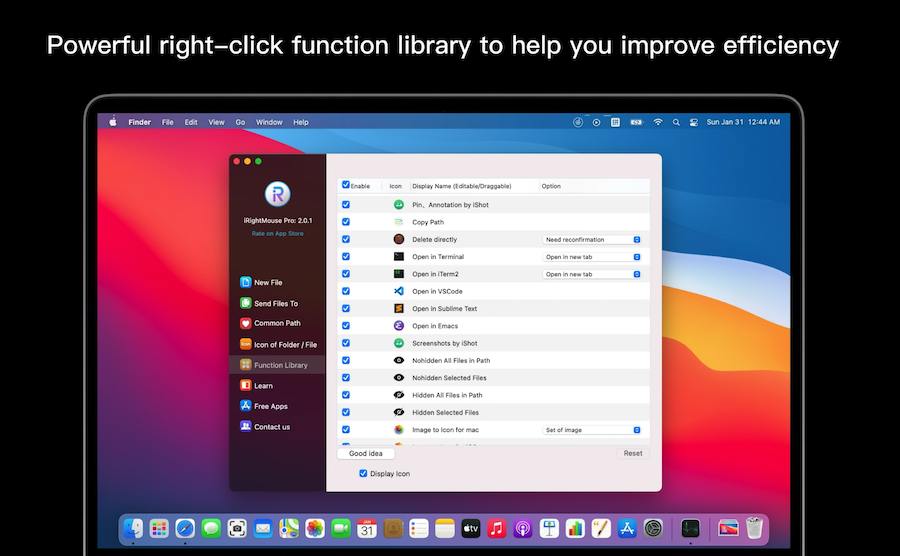Screen dimensions: 900x556
Task: Click the Reset button
Action: tap(633, 453)
